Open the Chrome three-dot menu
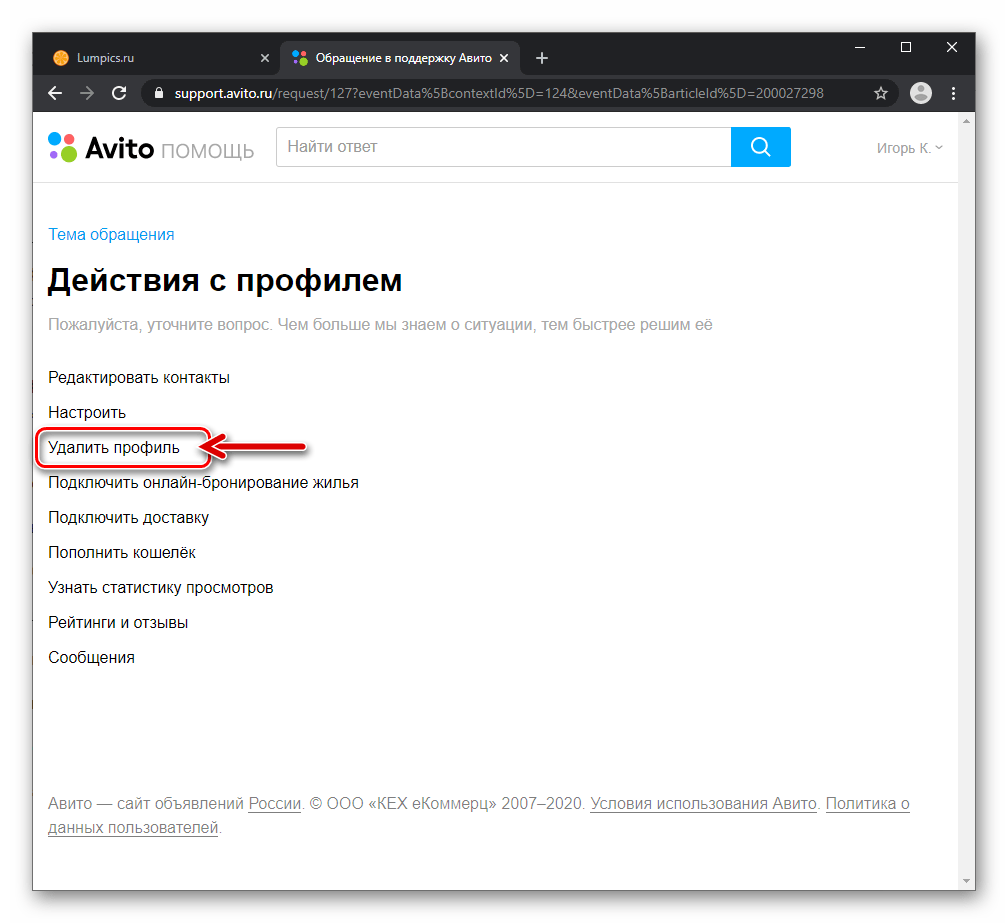Image resolution: width=1008 pixels, height=923 pixels. pyautogui.click(x=953, y=93)
